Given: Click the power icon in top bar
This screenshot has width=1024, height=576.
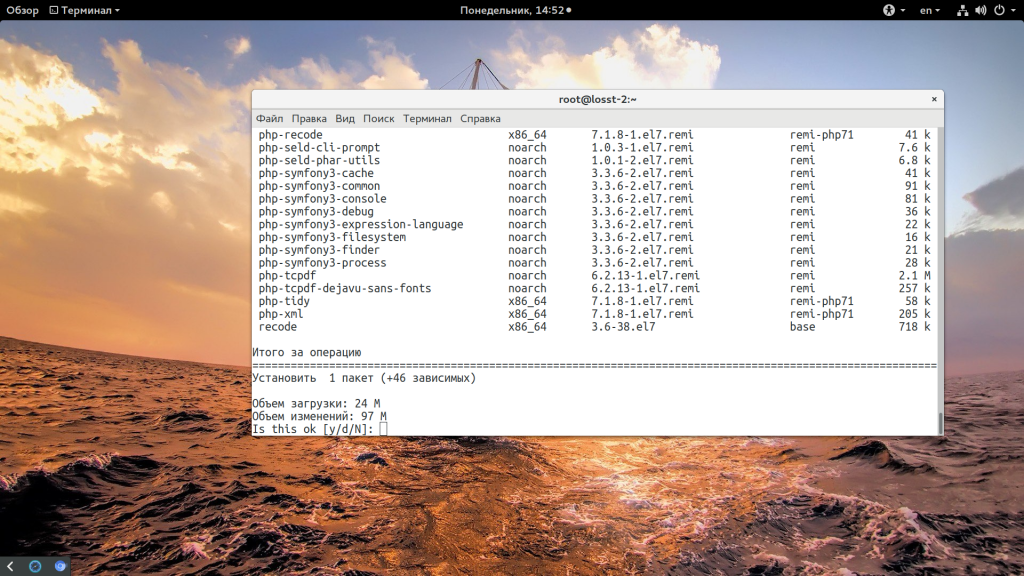Looking at the screenshot, I should click(x=997, y=10).
